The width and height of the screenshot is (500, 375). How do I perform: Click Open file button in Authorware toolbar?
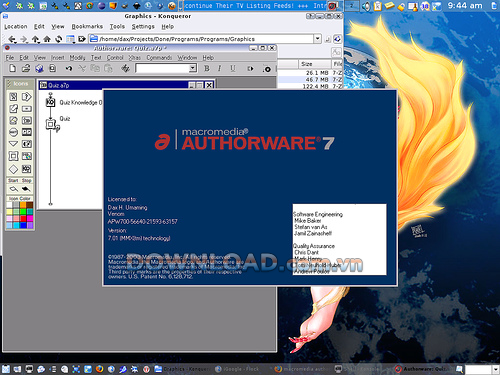pyautogui.click(x=26, y=68)
